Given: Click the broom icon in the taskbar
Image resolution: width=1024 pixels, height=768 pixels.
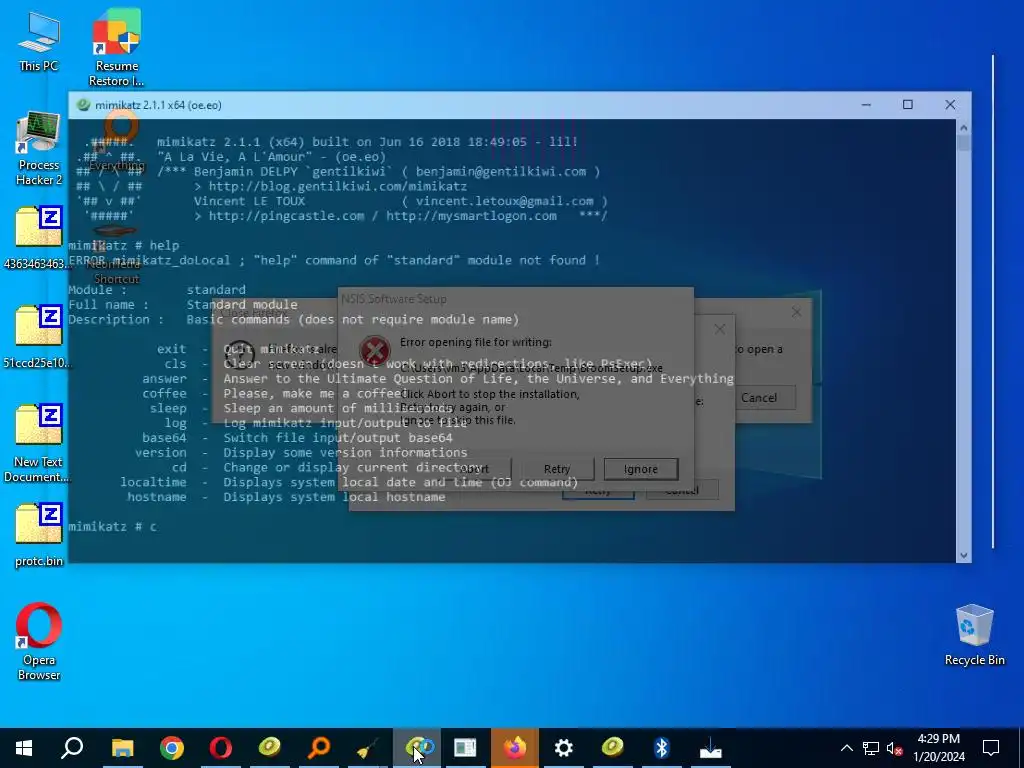Looking at the screenshot, I should [x=368, y=749].
